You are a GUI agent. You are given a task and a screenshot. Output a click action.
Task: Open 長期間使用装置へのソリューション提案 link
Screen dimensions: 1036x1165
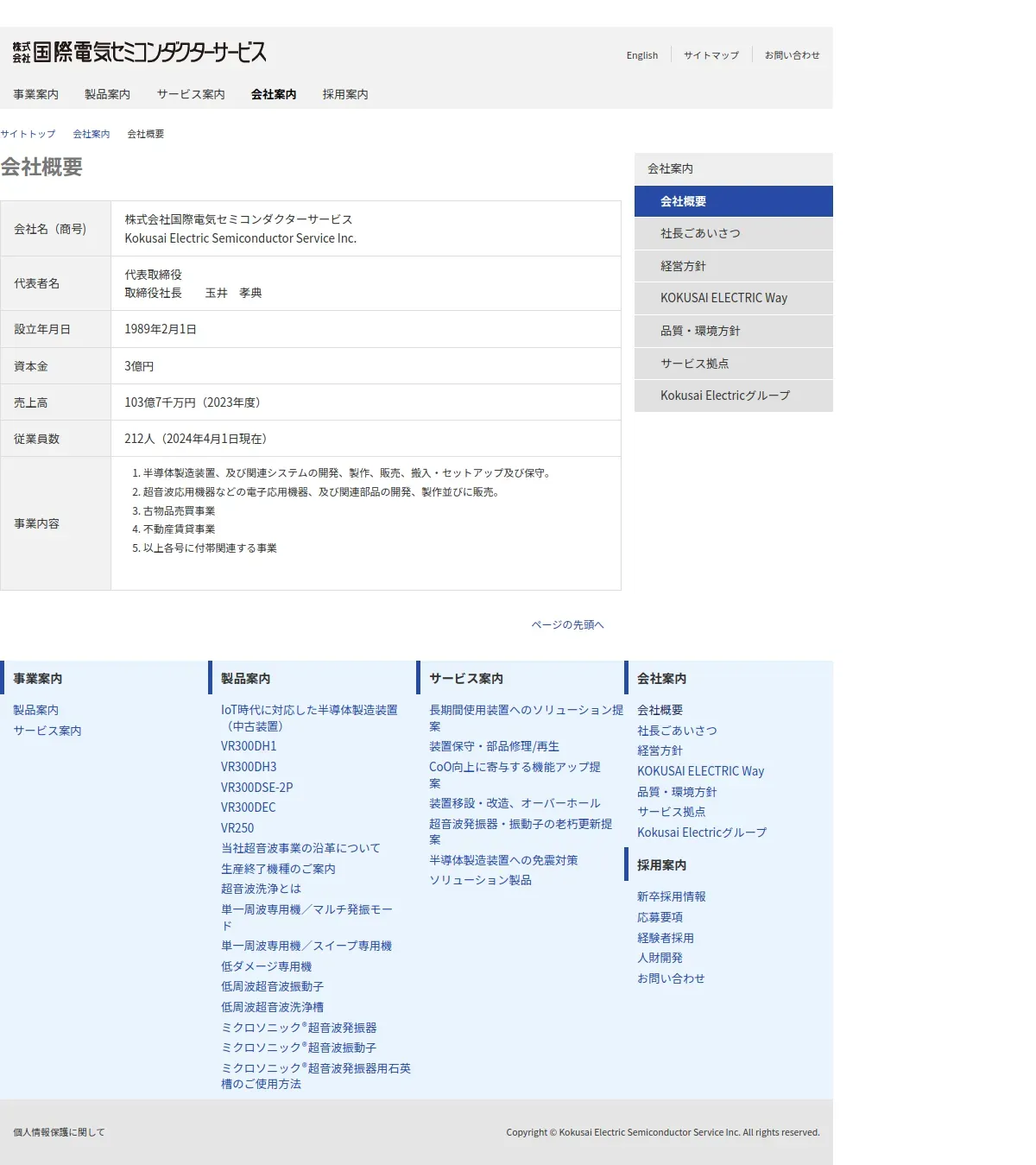tap(526, 718)
